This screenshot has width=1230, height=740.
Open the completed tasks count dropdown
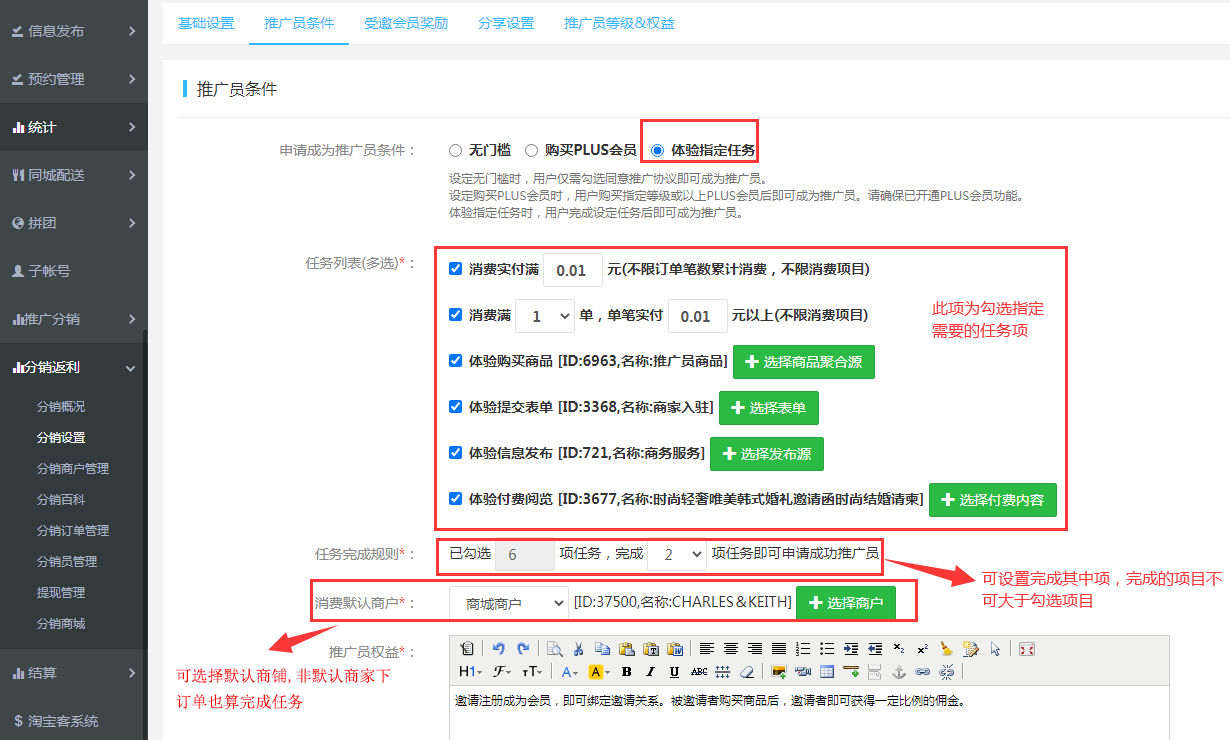676,555
